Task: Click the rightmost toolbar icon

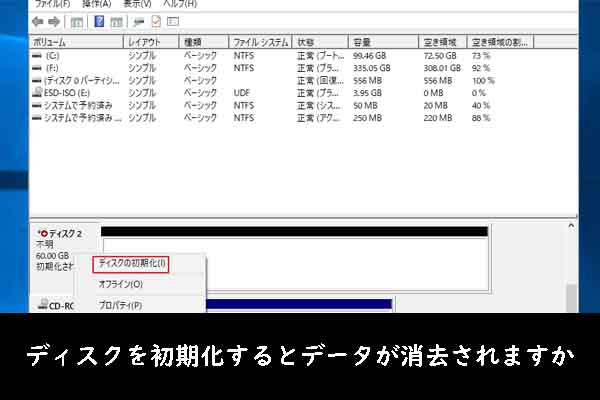Action: click(173, 21)
